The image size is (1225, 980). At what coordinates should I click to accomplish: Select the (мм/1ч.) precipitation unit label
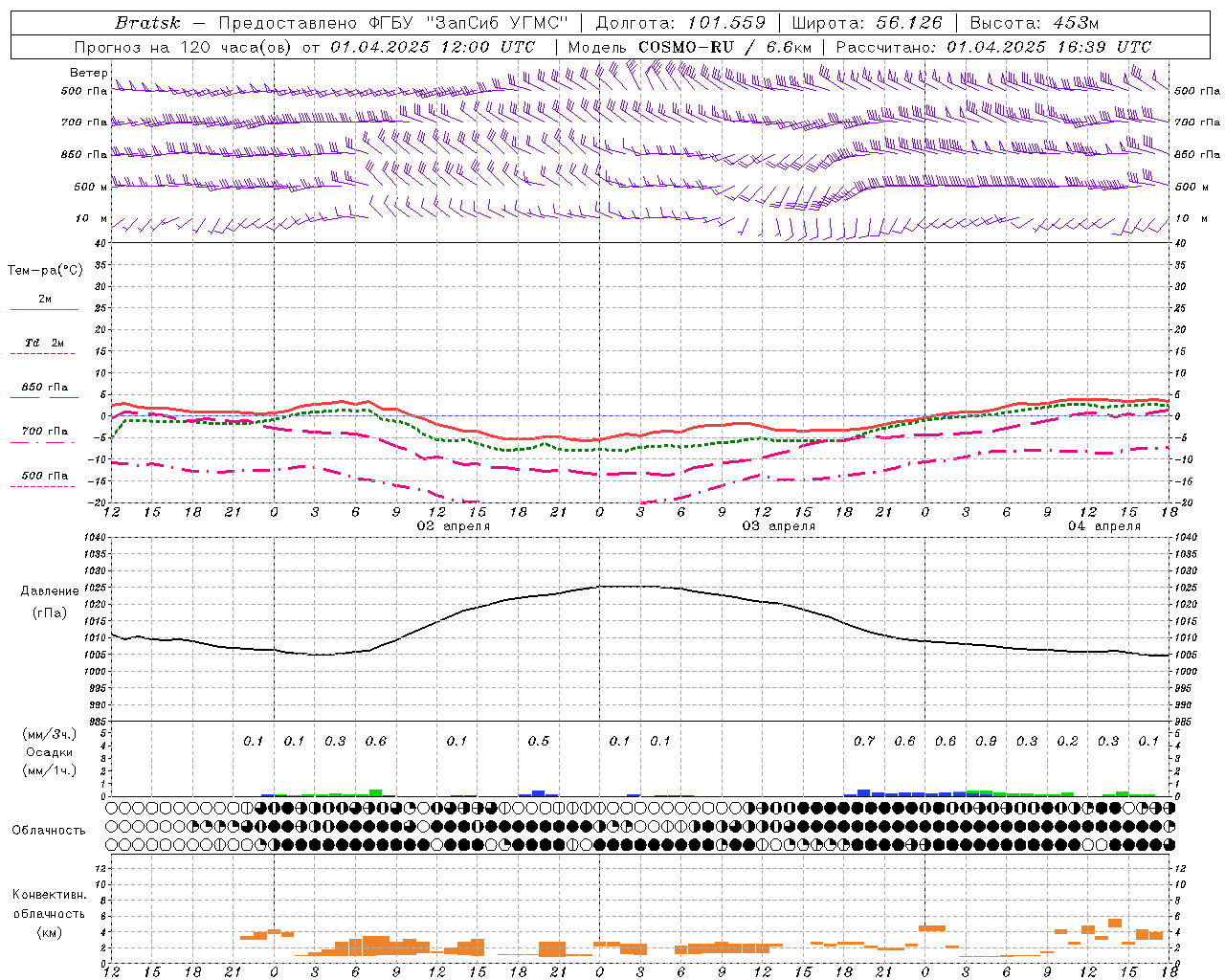pos(50,770)
